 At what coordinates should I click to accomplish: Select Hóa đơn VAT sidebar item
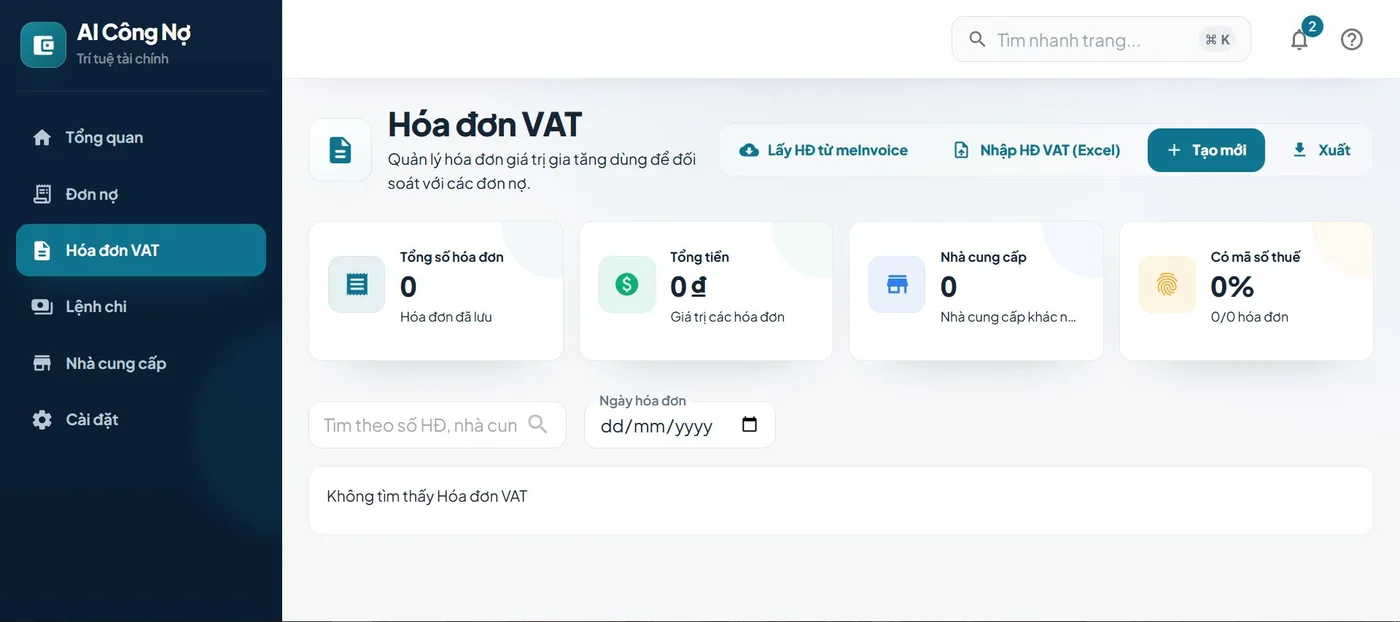141,250
